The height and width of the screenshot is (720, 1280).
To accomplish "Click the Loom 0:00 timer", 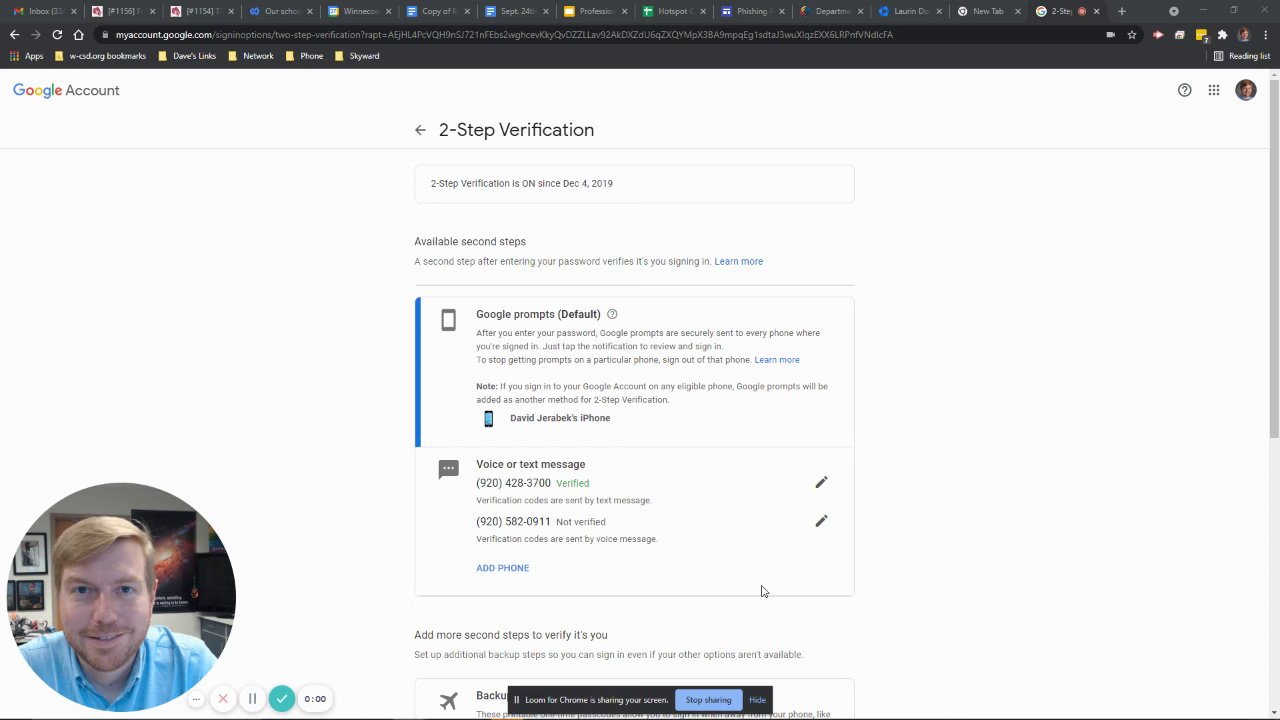I will [x=315, y=699].
